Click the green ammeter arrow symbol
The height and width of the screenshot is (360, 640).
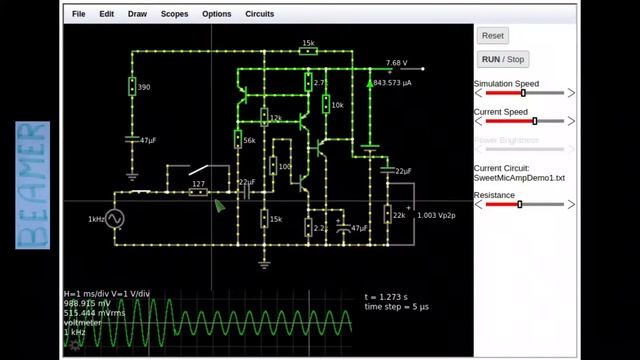tap(370, 84)
